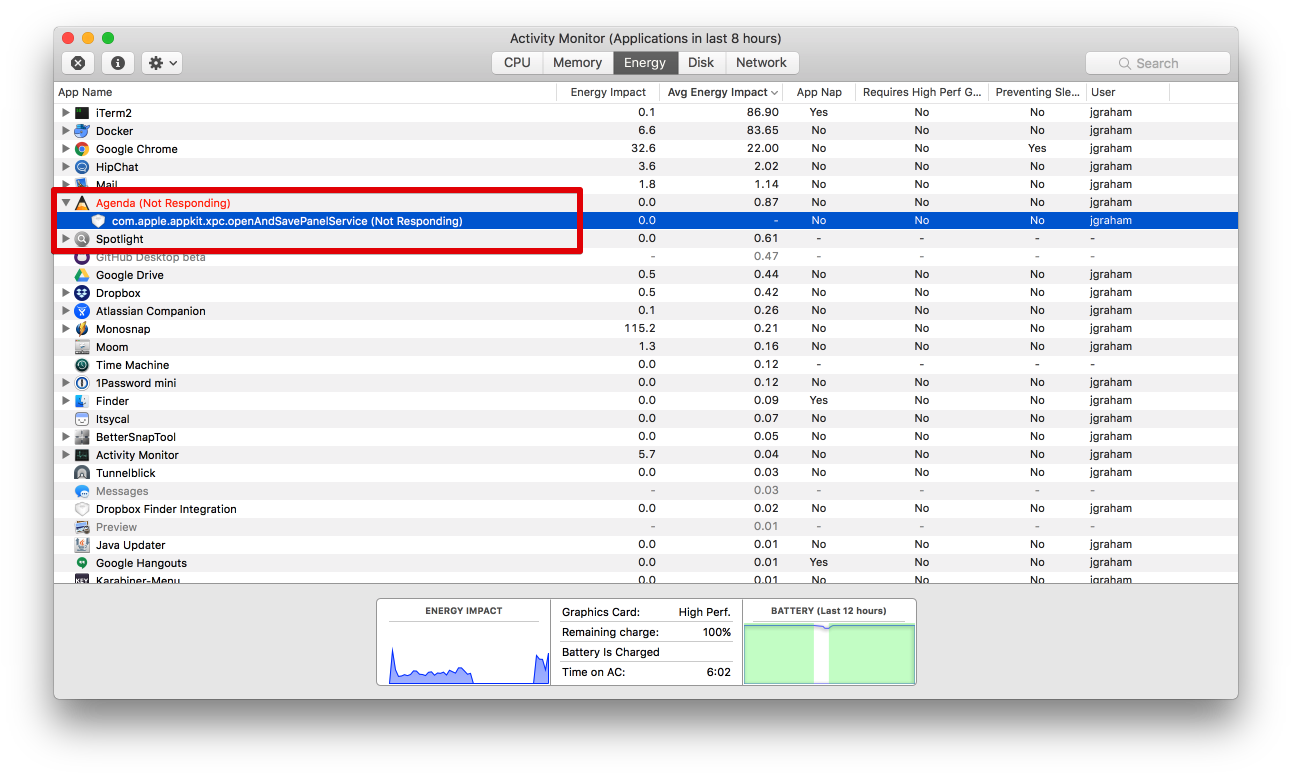Click the Messages bubble icon
The width and height of the screenshot is (1291, 773).
[x=82, y=491]
